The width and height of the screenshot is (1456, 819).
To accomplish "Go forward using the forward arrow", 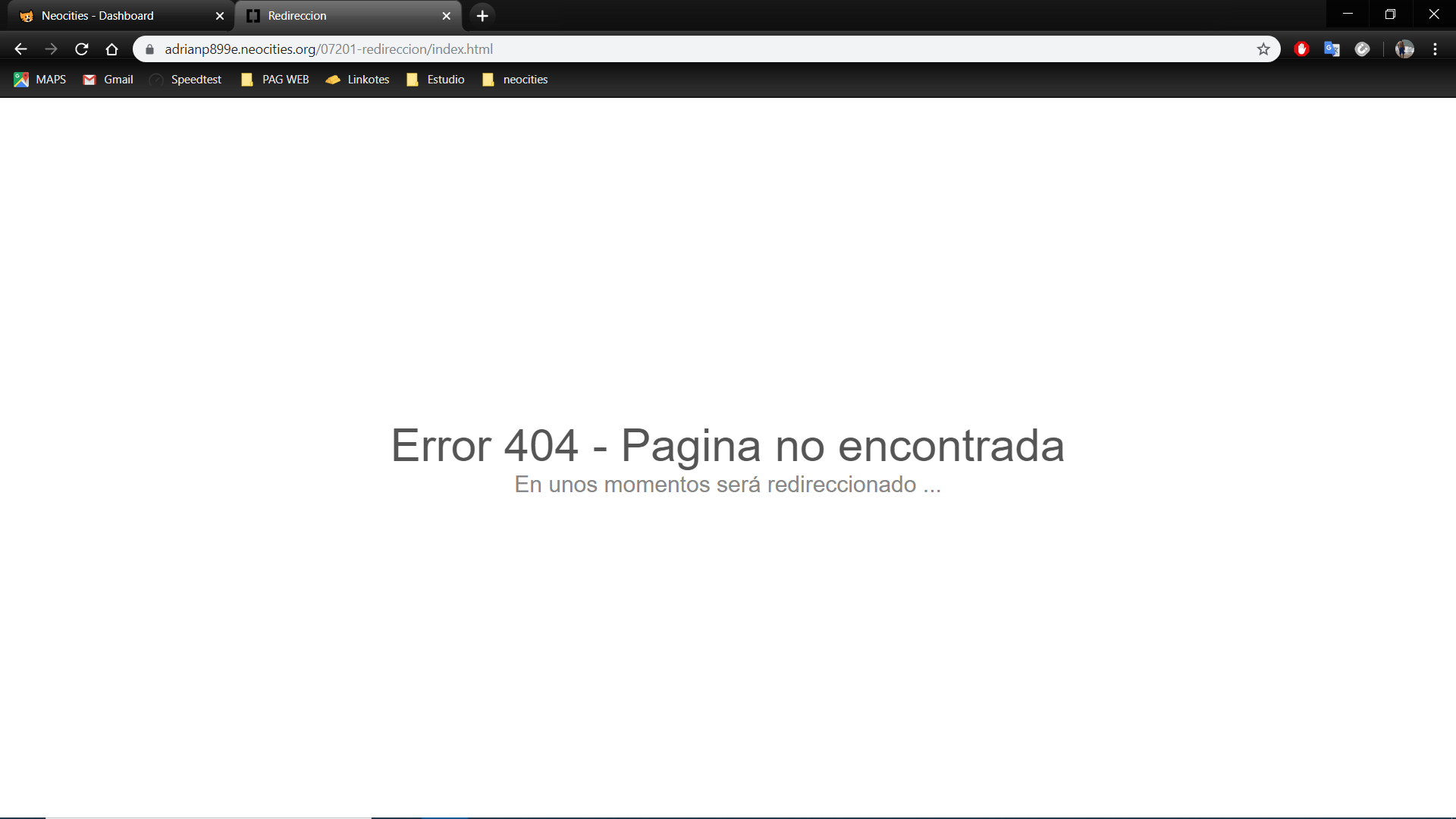I will (x=51, y=49).
